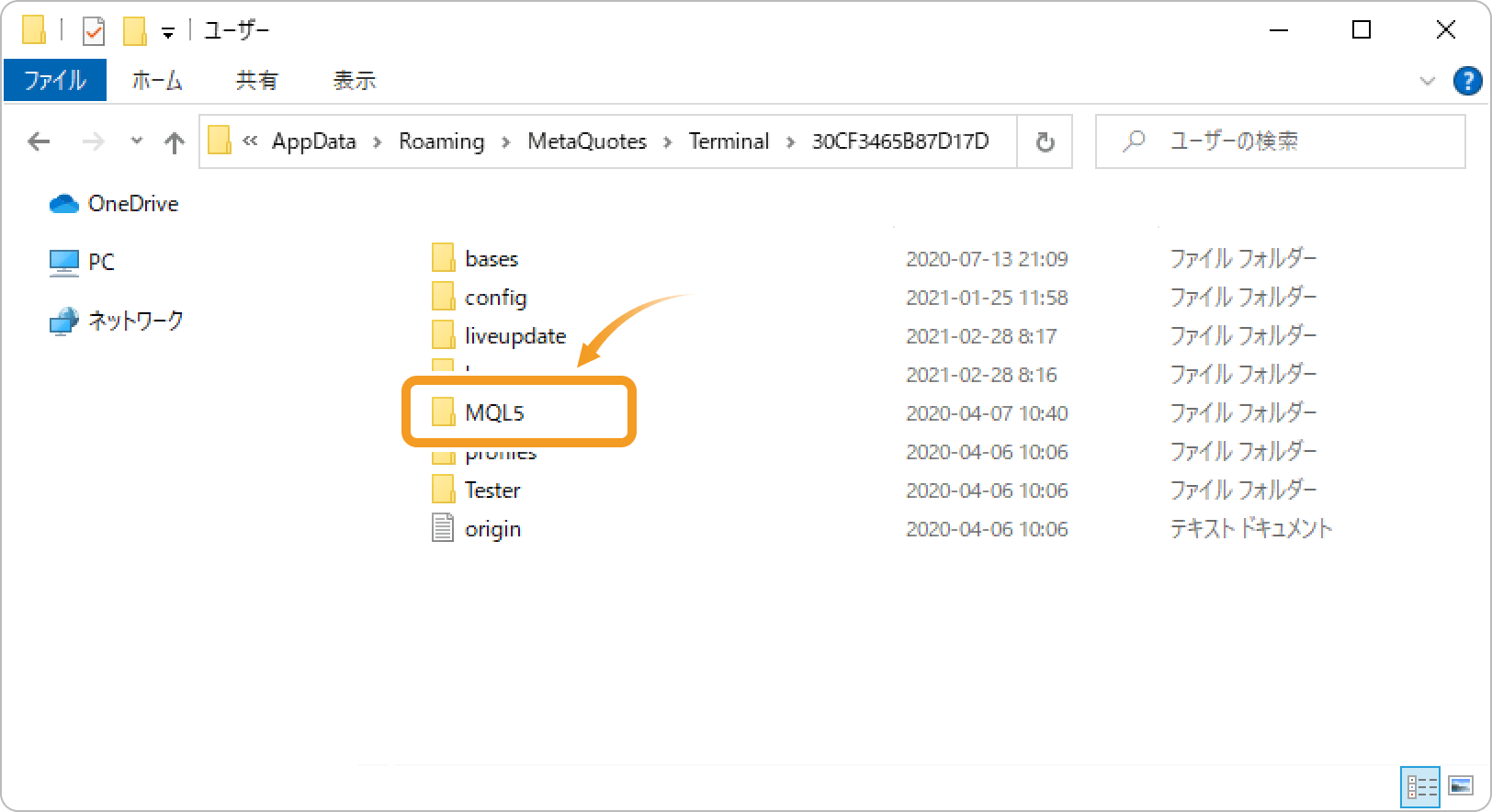
Task: Open the ファイル menu tab
Action: click(x=55, y=80)
